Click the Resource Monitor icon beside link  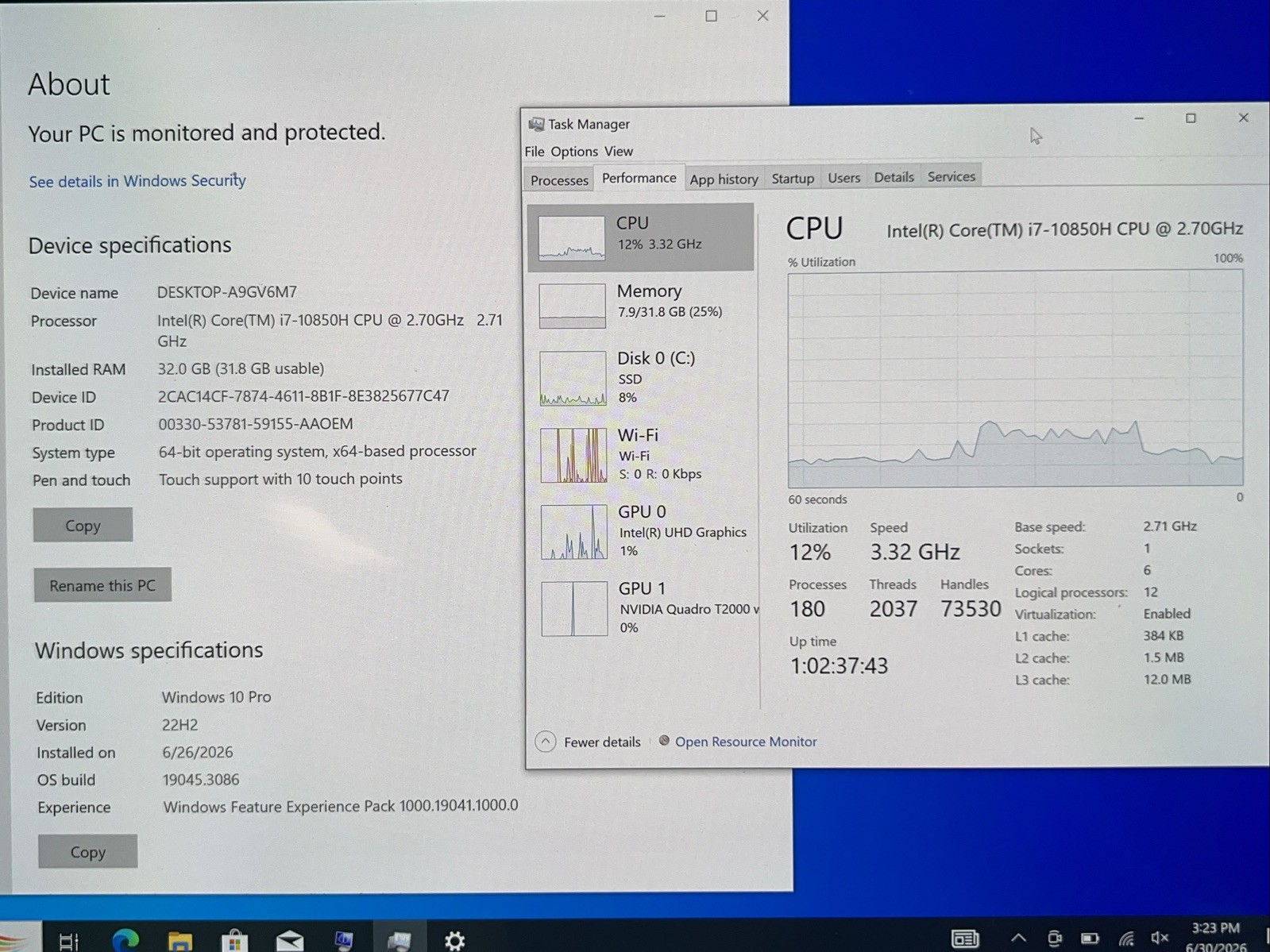[664, 741]
